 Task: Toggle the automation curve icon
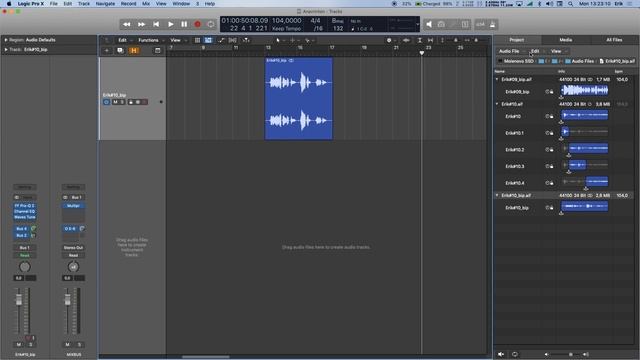[221, 40]
